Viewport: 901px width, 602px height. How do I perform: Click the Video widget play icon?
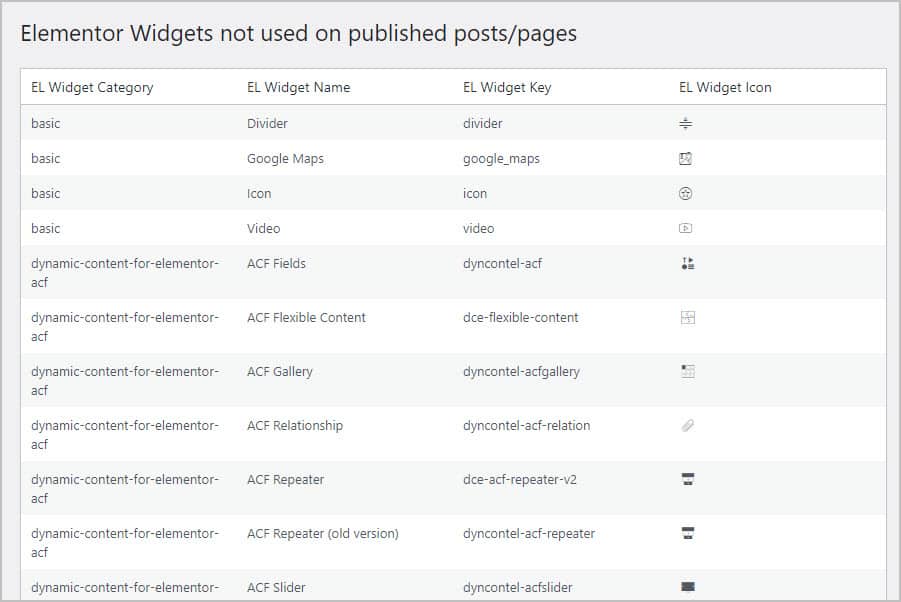tap(686, 229)
